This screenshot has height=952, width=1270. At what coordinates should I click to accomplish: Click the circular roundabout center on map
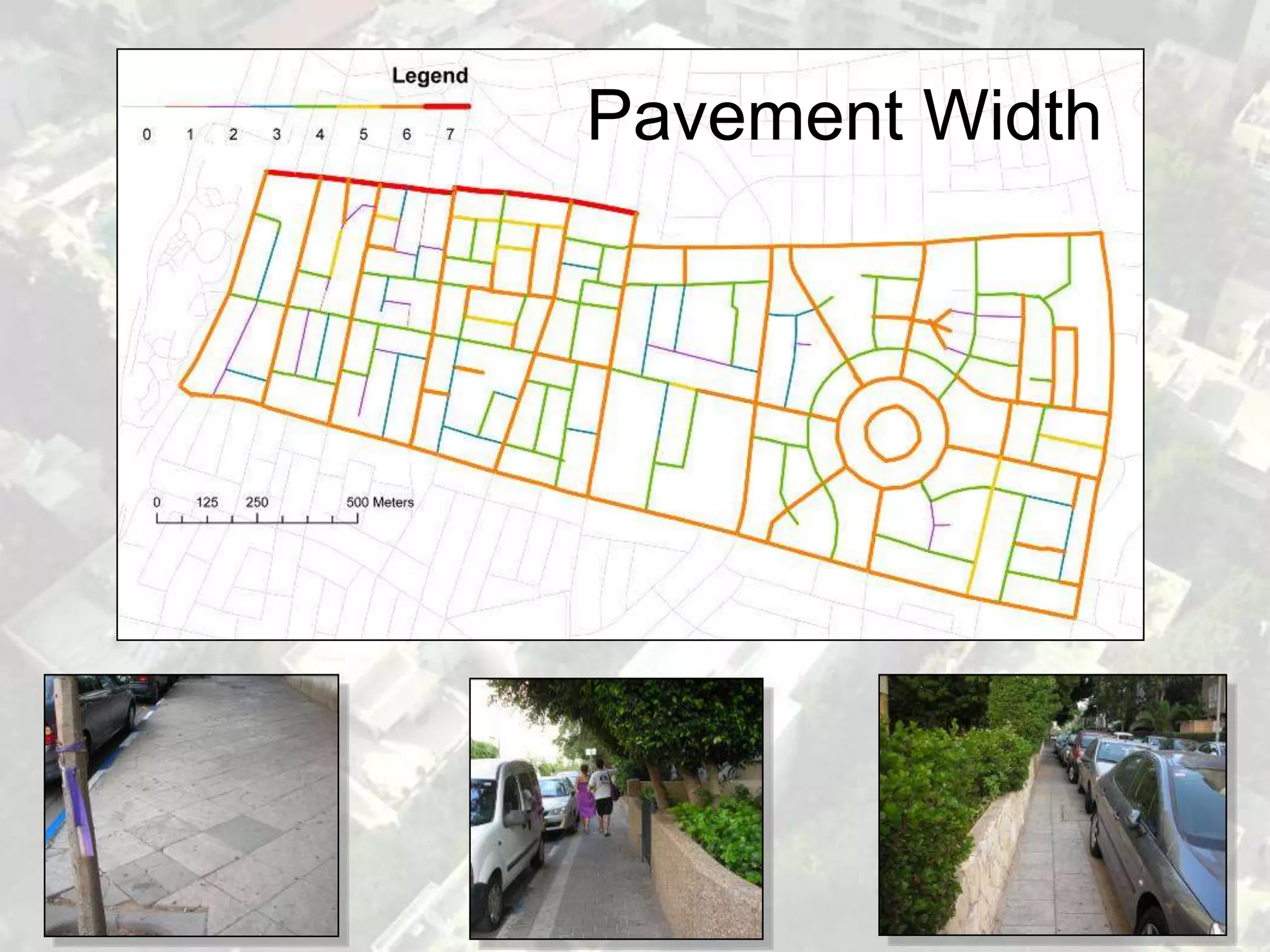click(x=892, y=433)
